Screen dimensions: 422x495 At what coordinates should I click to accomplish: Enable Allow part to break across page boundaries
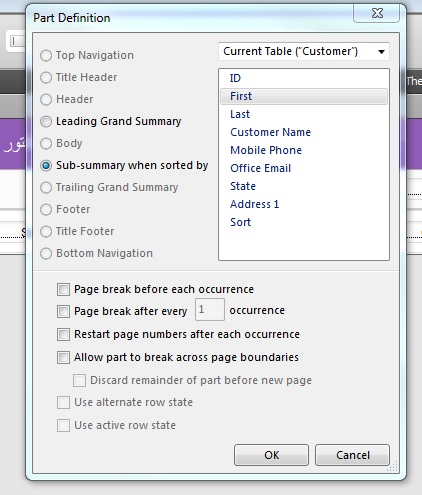point(63,357)
